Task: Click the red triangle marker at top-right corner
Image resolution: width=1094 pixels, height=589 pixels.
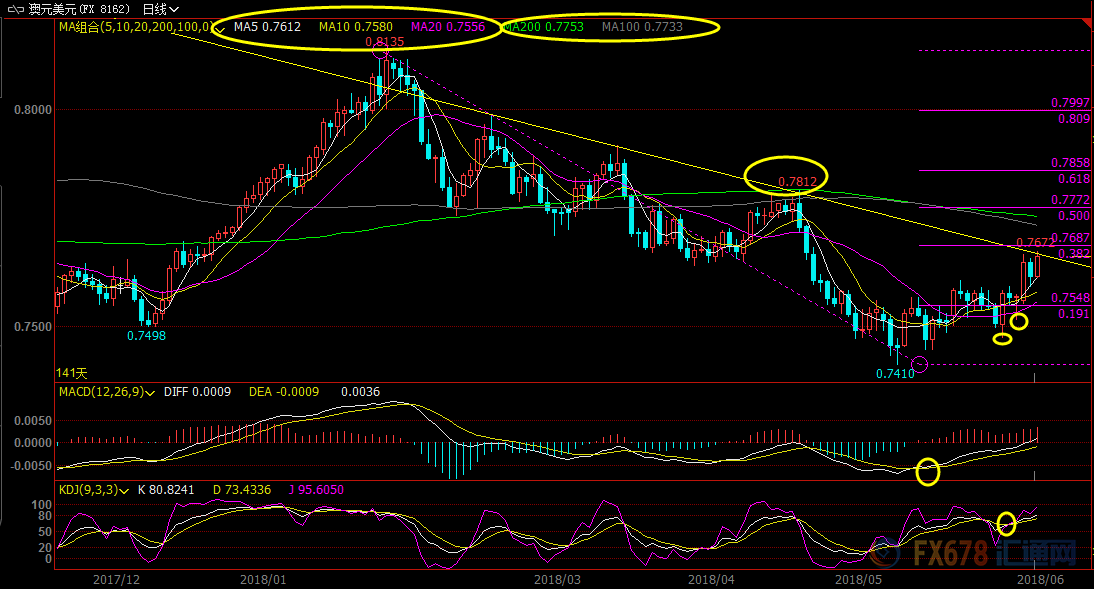Action: (1087, 21)
